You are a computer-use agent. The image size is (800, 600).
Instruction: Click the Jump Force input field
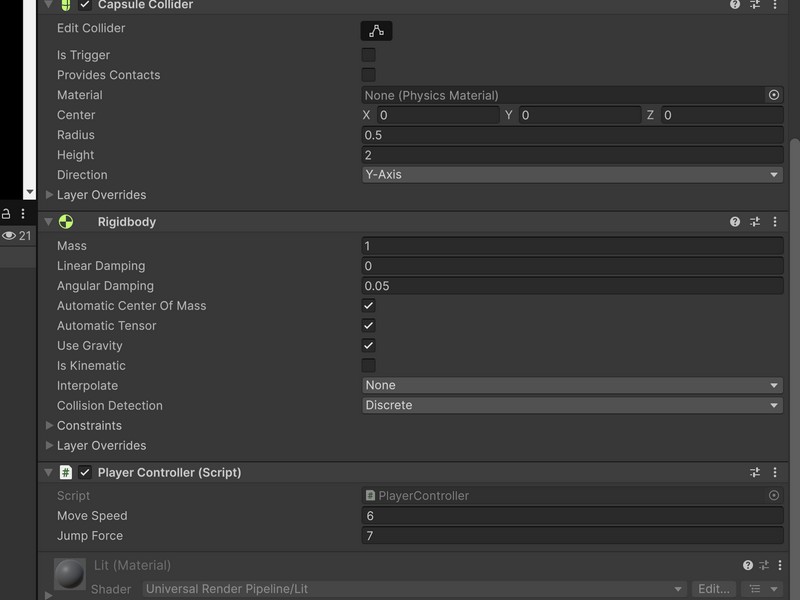click(x=572, y=536)
